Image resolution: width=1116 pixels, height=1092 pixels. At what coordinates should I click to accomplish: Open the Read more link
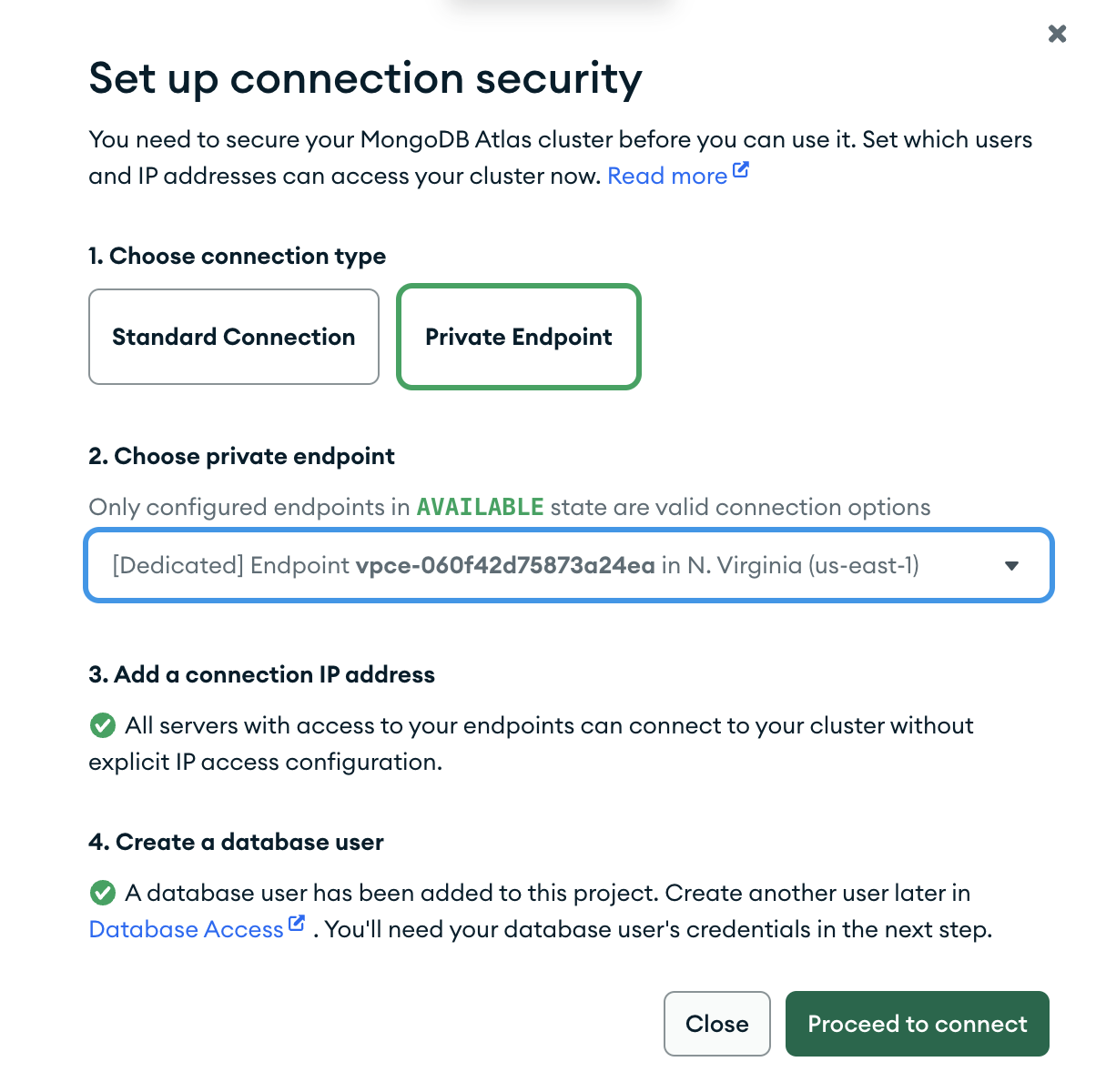tap(667, 176)
